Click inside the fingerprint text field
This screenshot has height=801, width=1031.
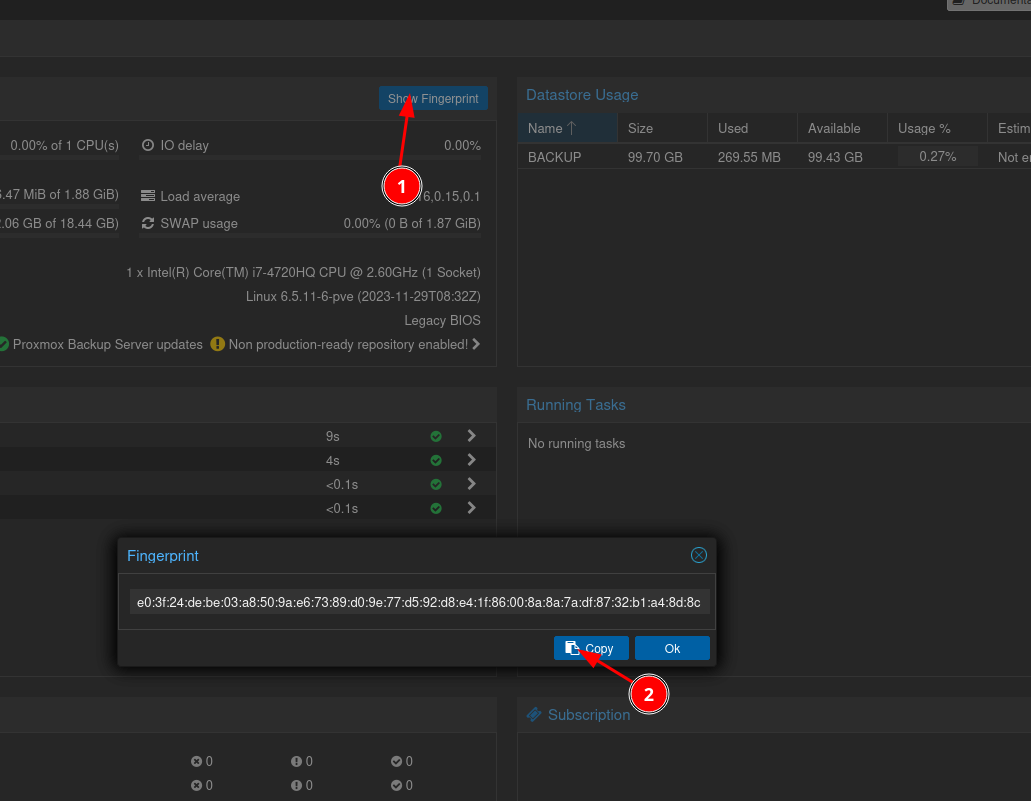click(x=419, y=602)
